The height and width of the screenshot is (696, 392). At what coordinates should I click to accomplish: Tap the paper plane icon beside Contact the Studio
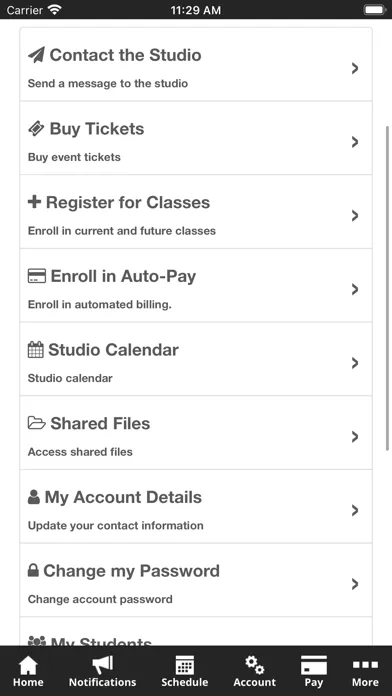tap(36, 55)
